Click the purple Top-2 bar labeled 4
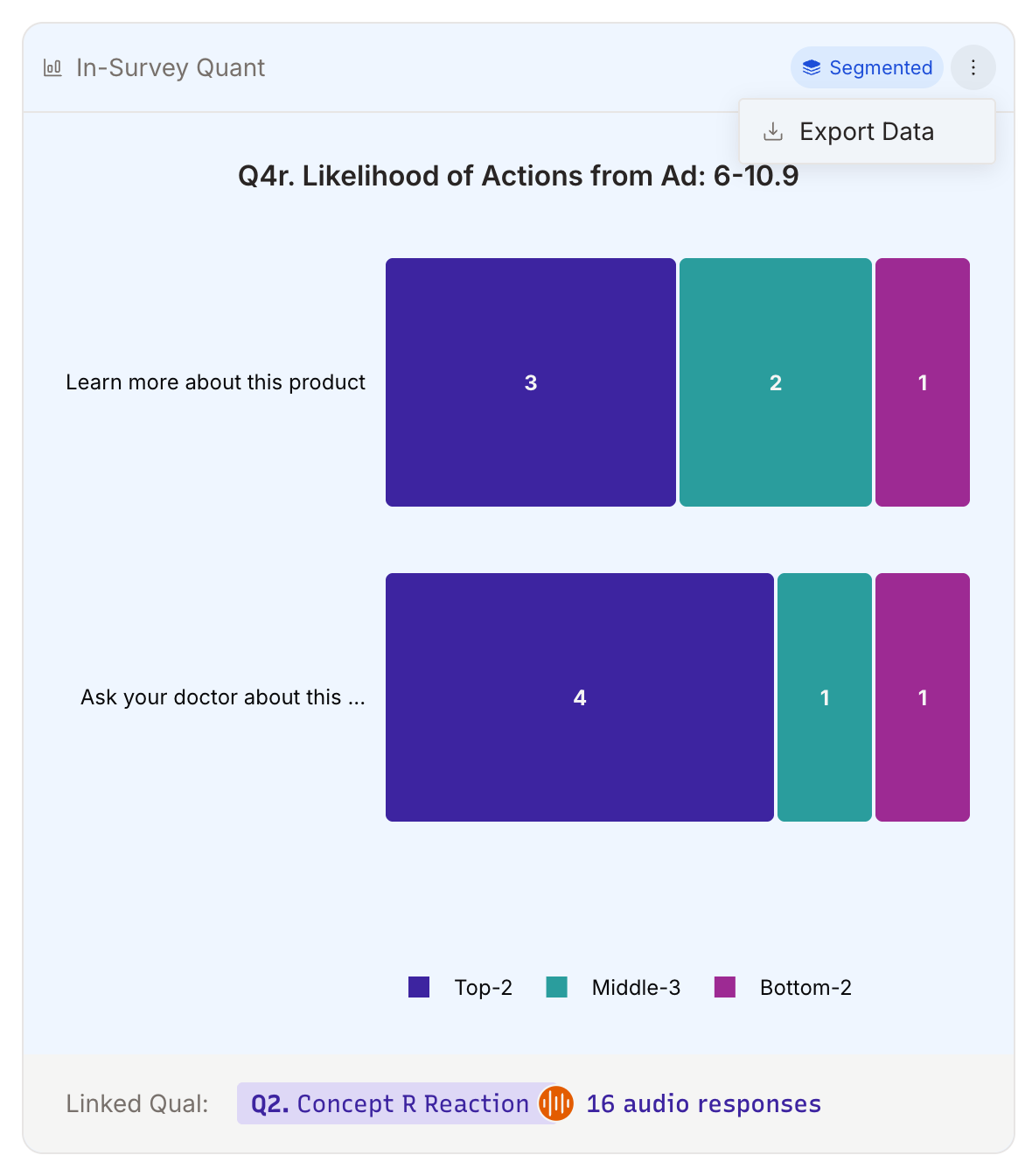 coord(579,696)
